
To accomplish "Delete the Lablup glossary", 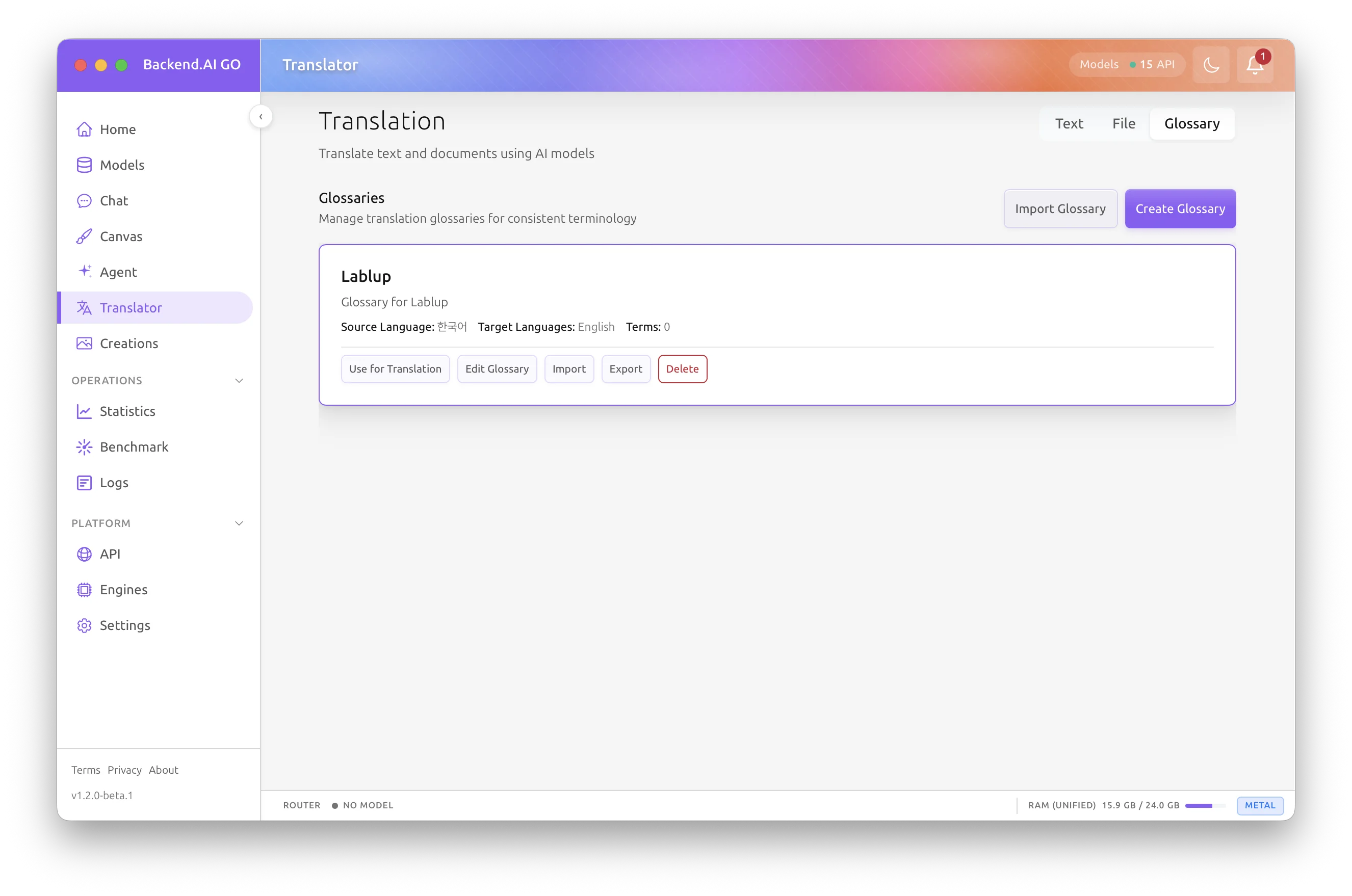I will coord(682,369).
